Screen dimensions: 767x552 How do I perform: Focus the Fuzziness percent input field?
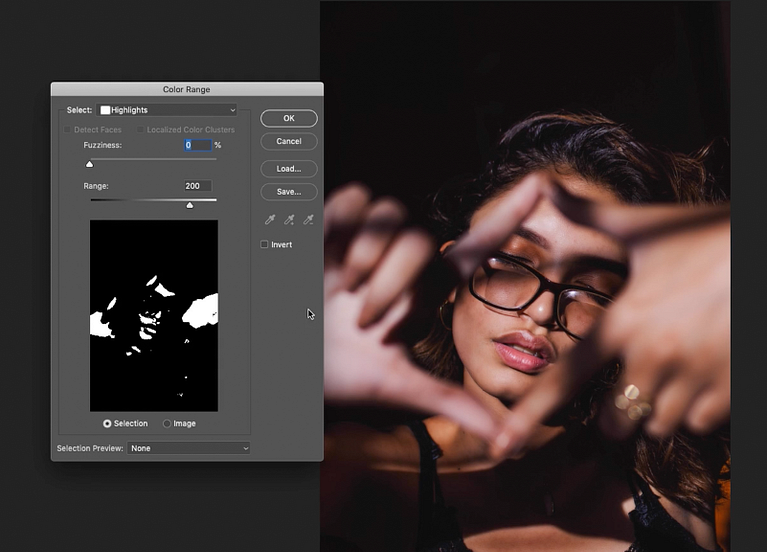198,145
